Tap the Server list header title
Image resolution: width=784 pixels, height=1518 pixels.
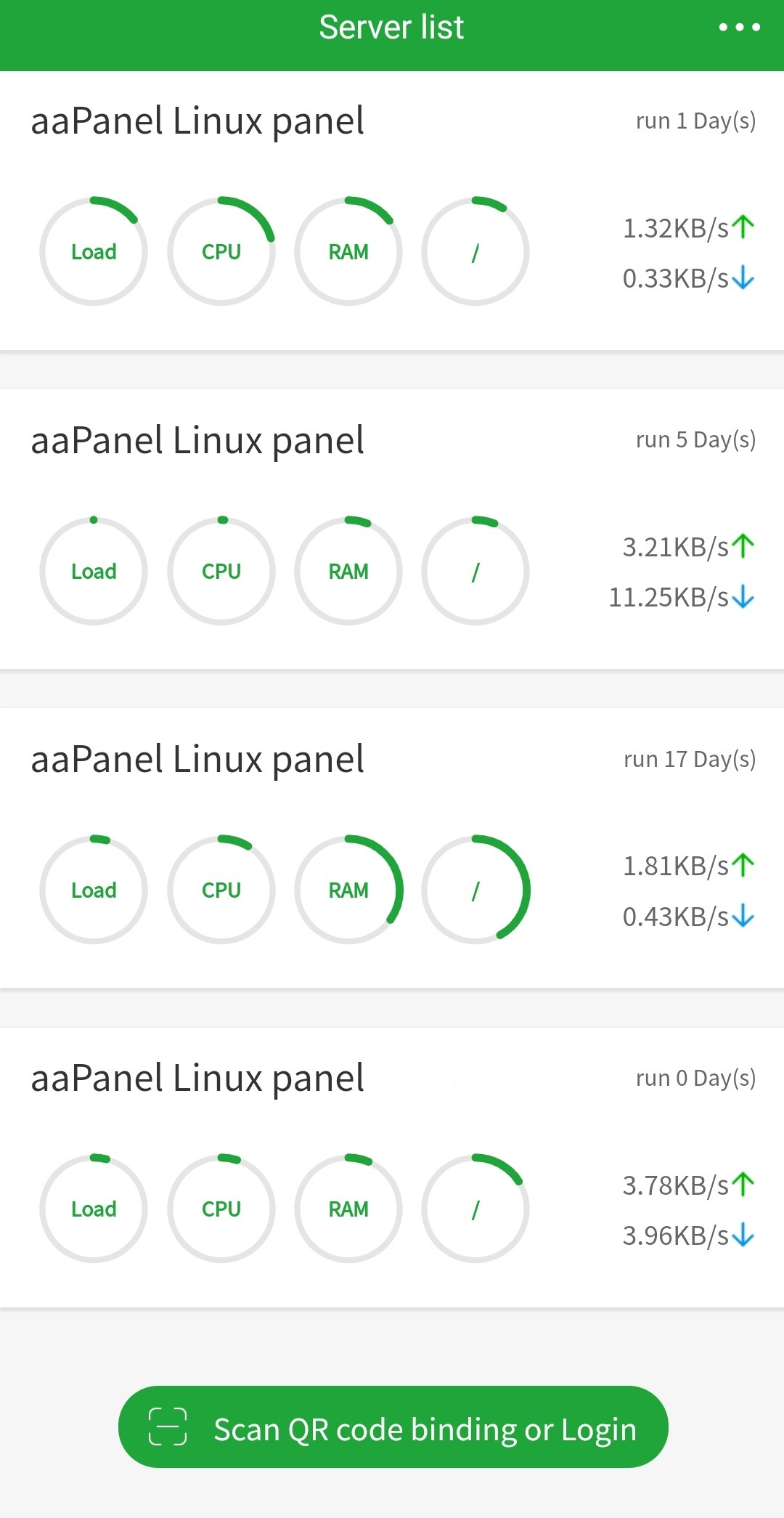(391, 28)
